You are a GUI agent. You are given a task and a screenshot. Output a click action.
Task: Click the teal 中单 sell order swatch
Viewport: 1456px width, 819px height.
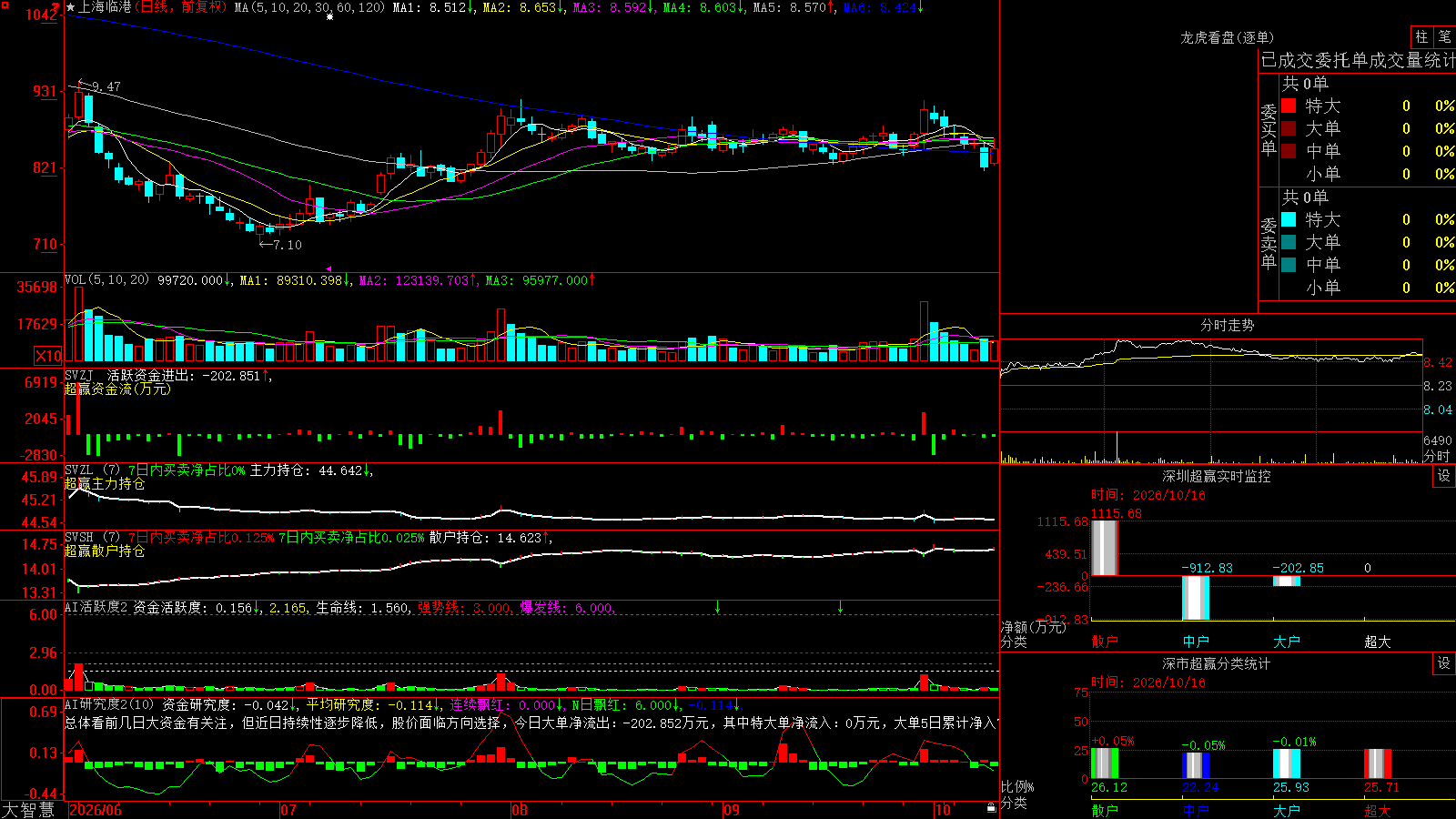tap(1289, 265)
